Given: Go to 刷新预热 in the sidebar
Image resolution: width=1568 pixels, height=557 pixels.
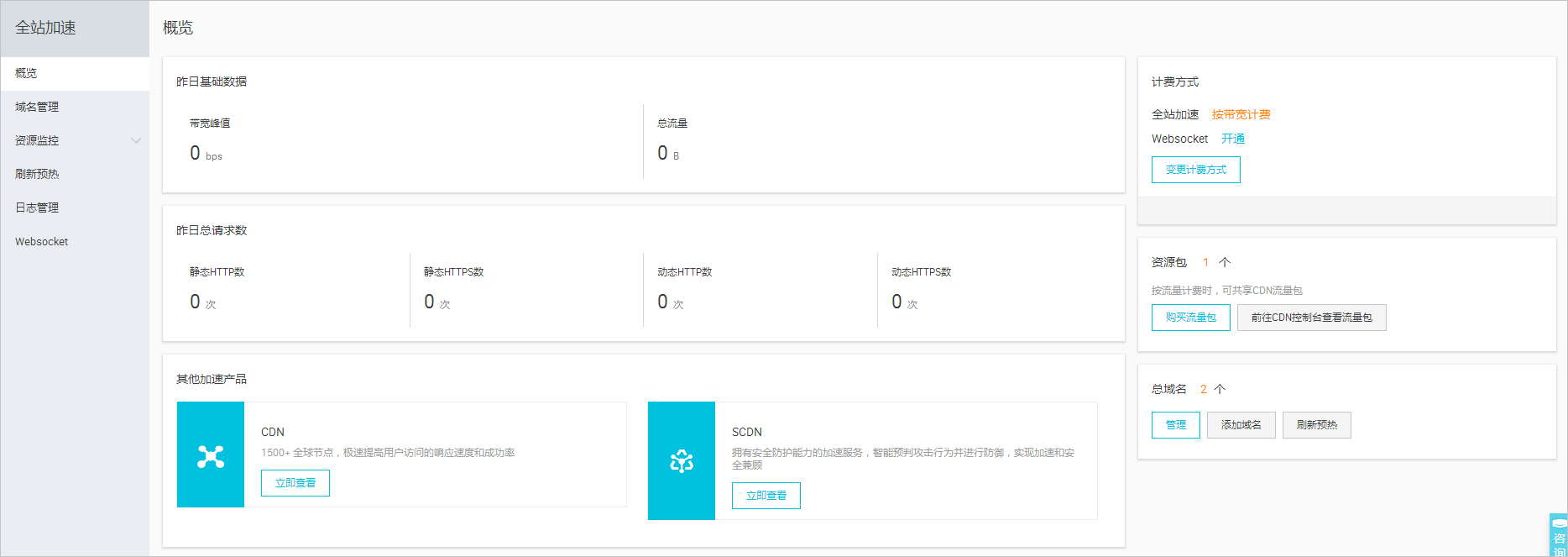Looking at the screenshot, I should (75, 174).
